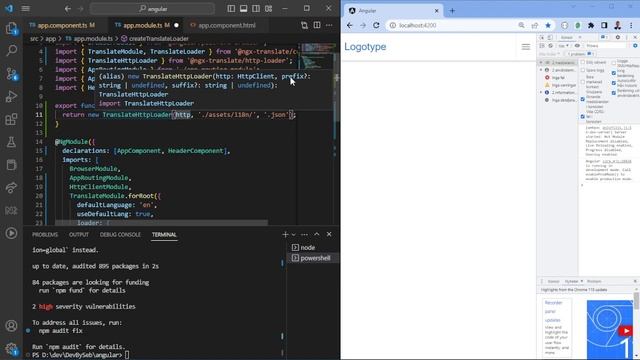Split the editor to the right

[317, 25]
